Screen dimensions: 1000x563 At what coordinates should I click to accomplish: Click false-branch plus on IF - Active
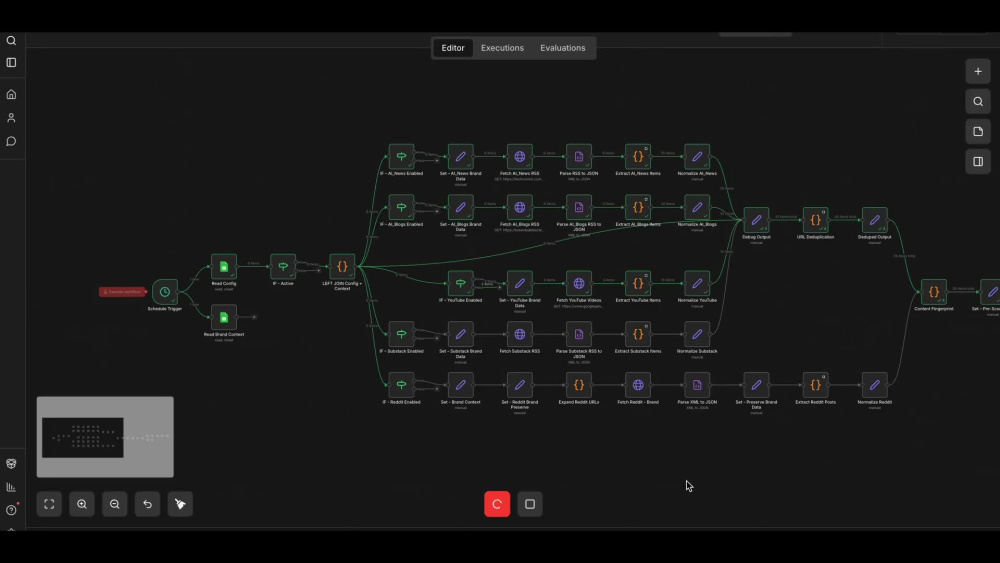pos(320,270)
